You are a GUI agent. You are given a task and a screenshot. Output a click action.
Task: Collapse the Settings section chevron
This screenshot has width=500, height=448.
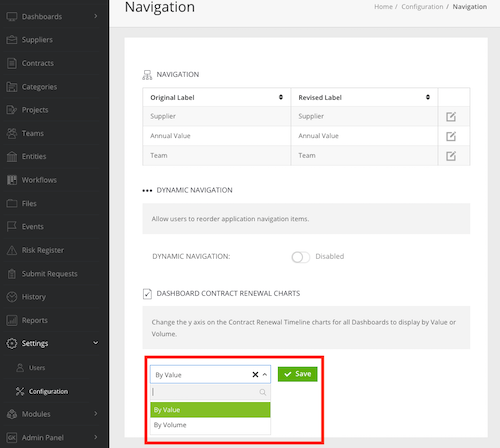(x=96, y=343)
